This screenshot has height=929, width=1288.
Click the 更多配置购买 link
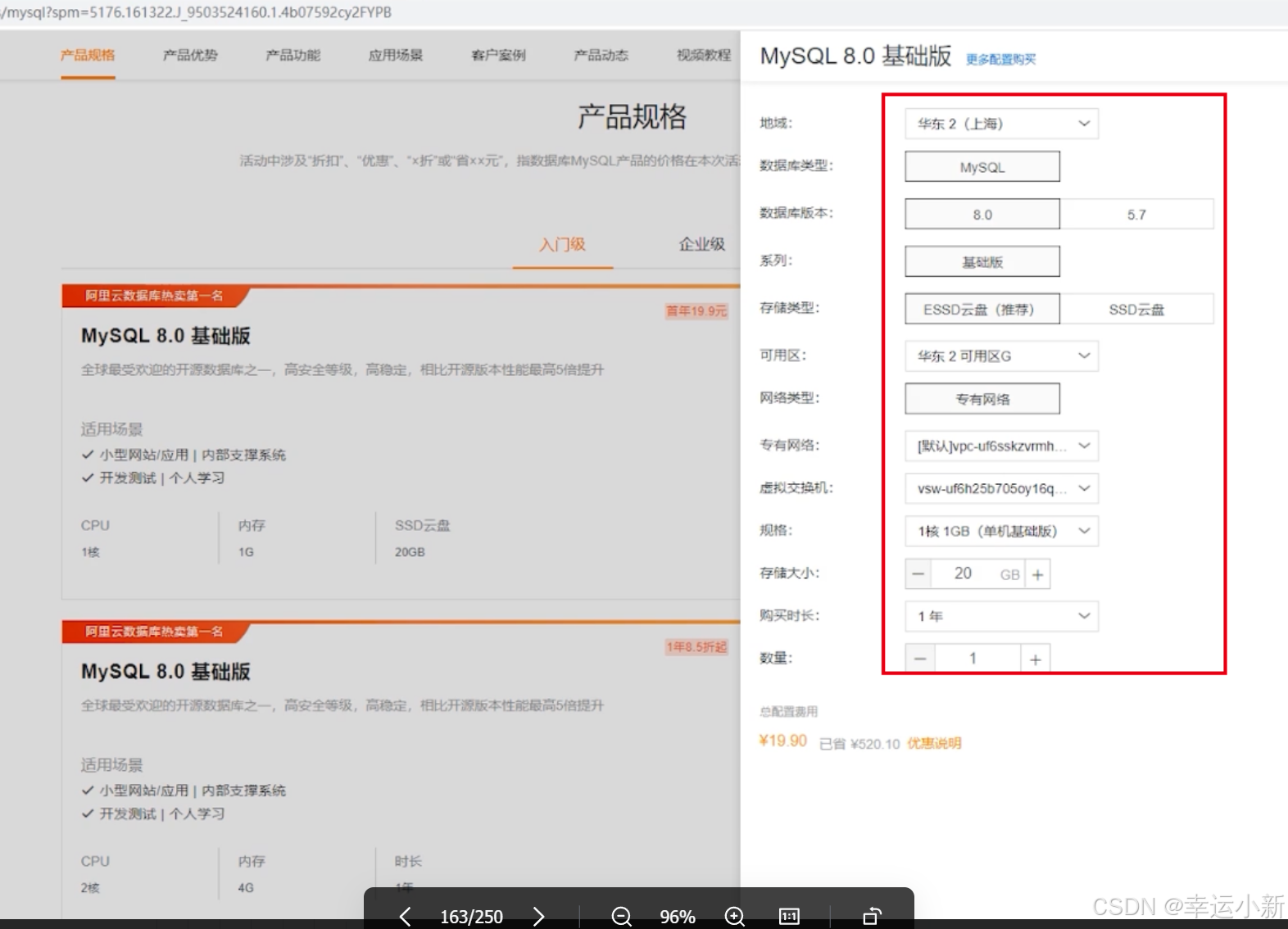pyautogui.click(x=1001, y=60)
